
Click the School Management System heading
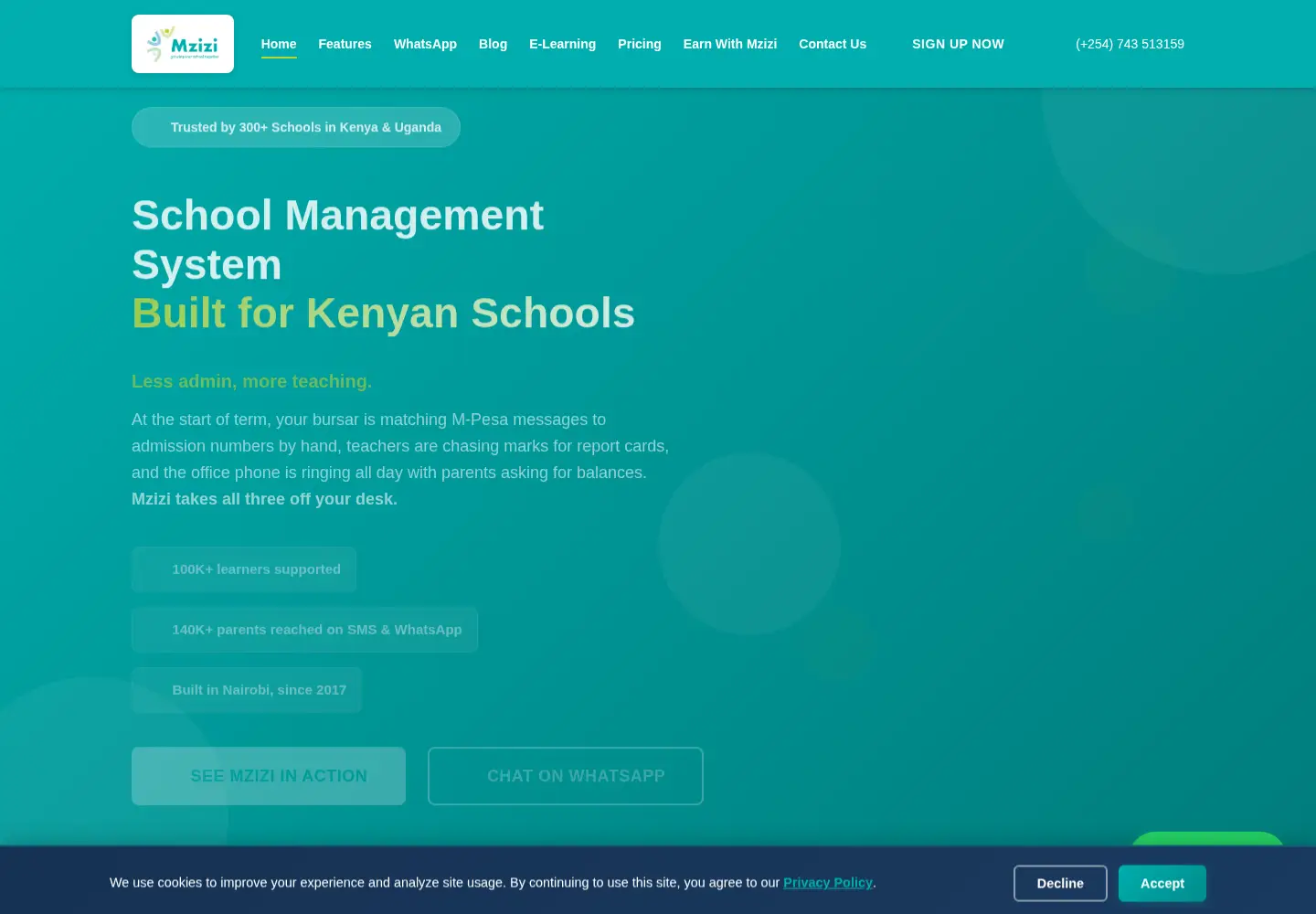[338, 240]
